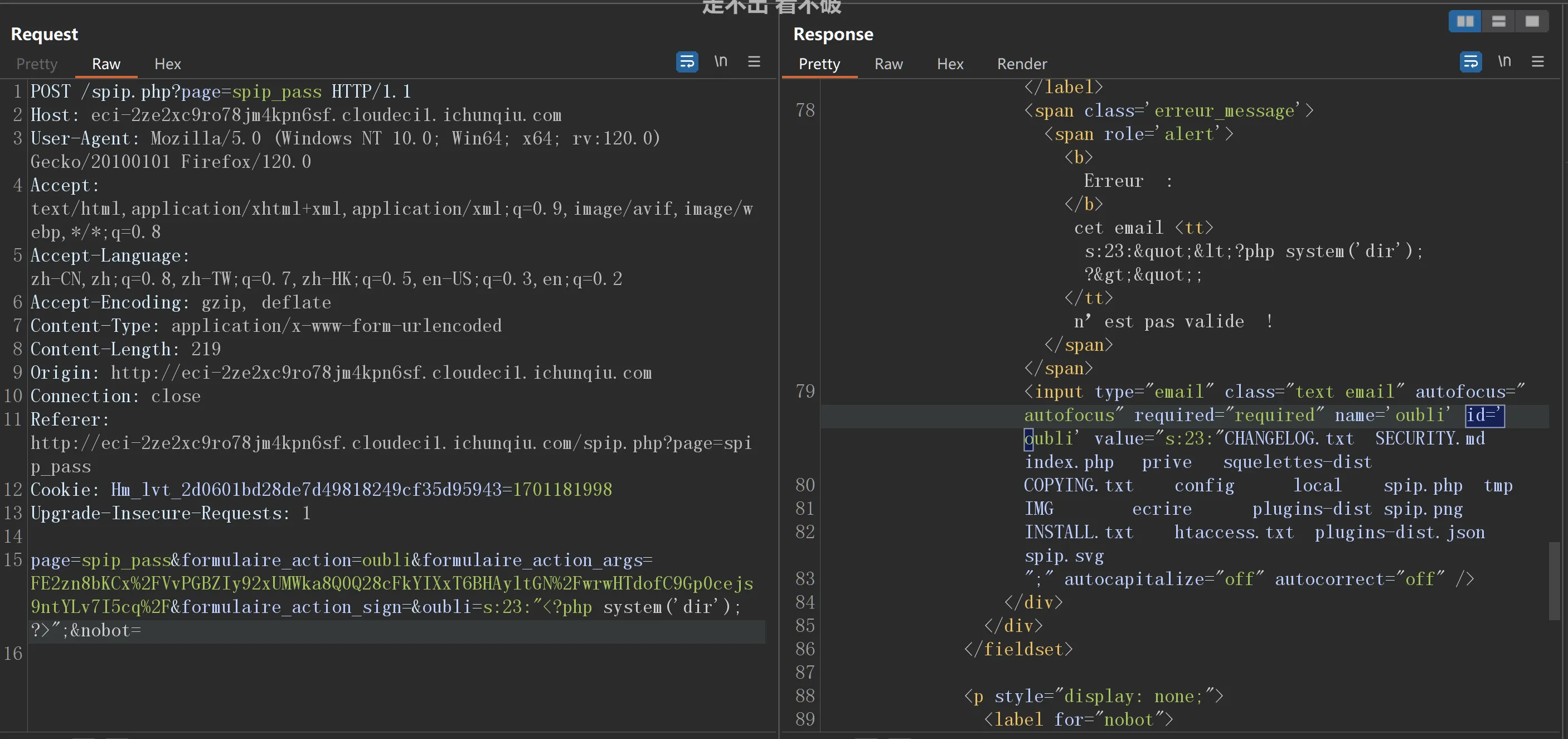Click the closing fieldset tag line
The width and height of the screenshot is (1568, 739).
click(1018, 649)
